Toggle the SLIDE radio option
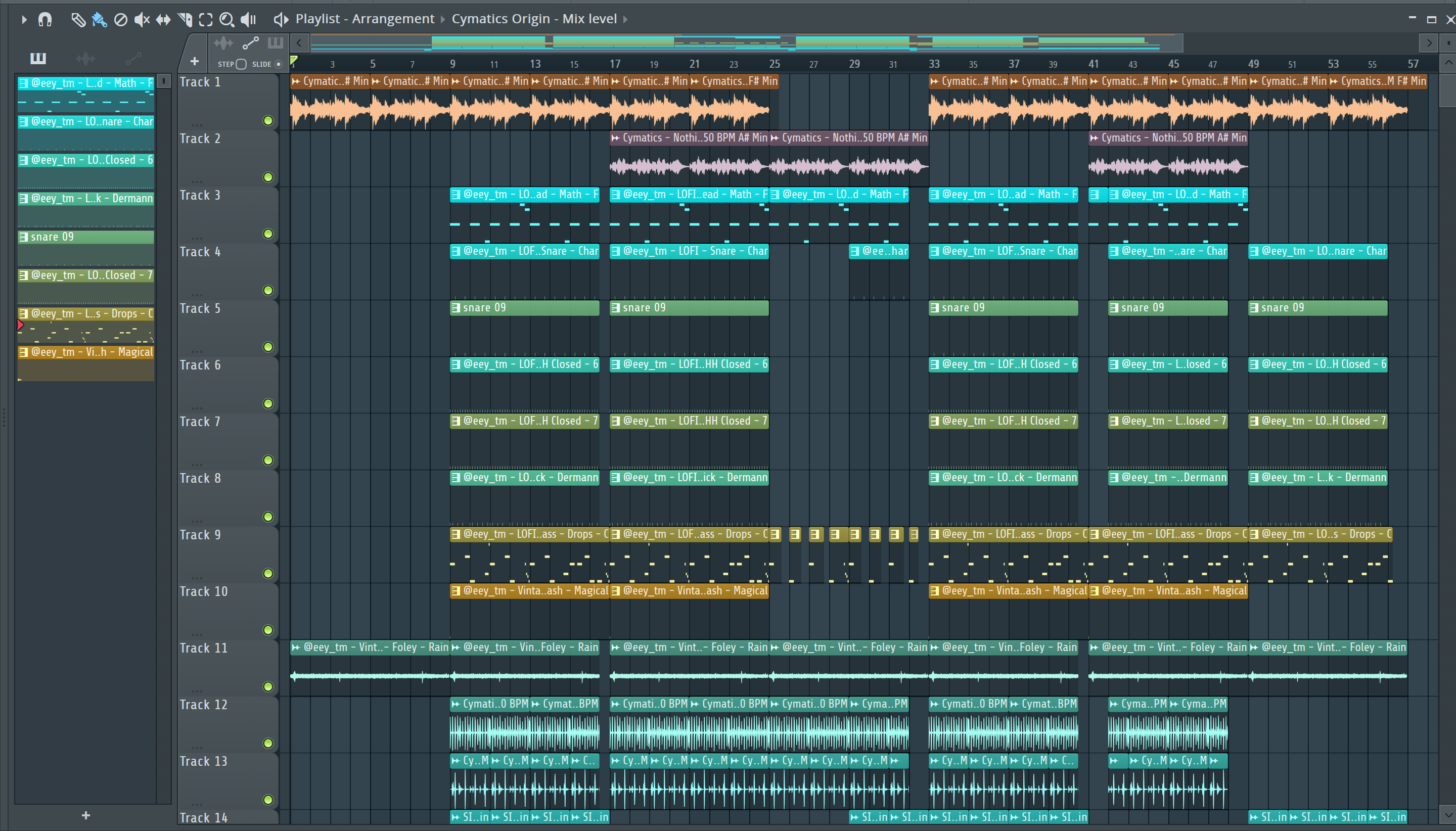This screenshot has width=1456, height=831. pyautogui.click(x=279, y=64)
